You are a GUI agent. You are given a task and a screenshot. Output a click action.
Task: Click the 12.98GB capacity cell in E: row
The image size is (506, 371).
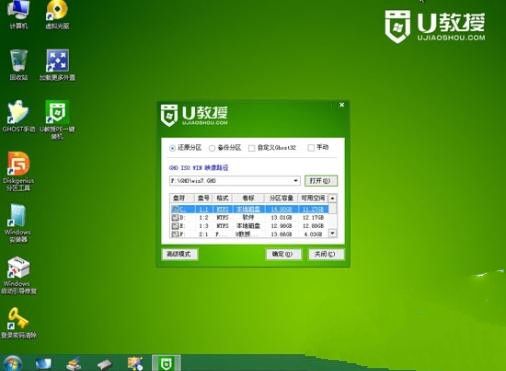(x=281, y=226)
